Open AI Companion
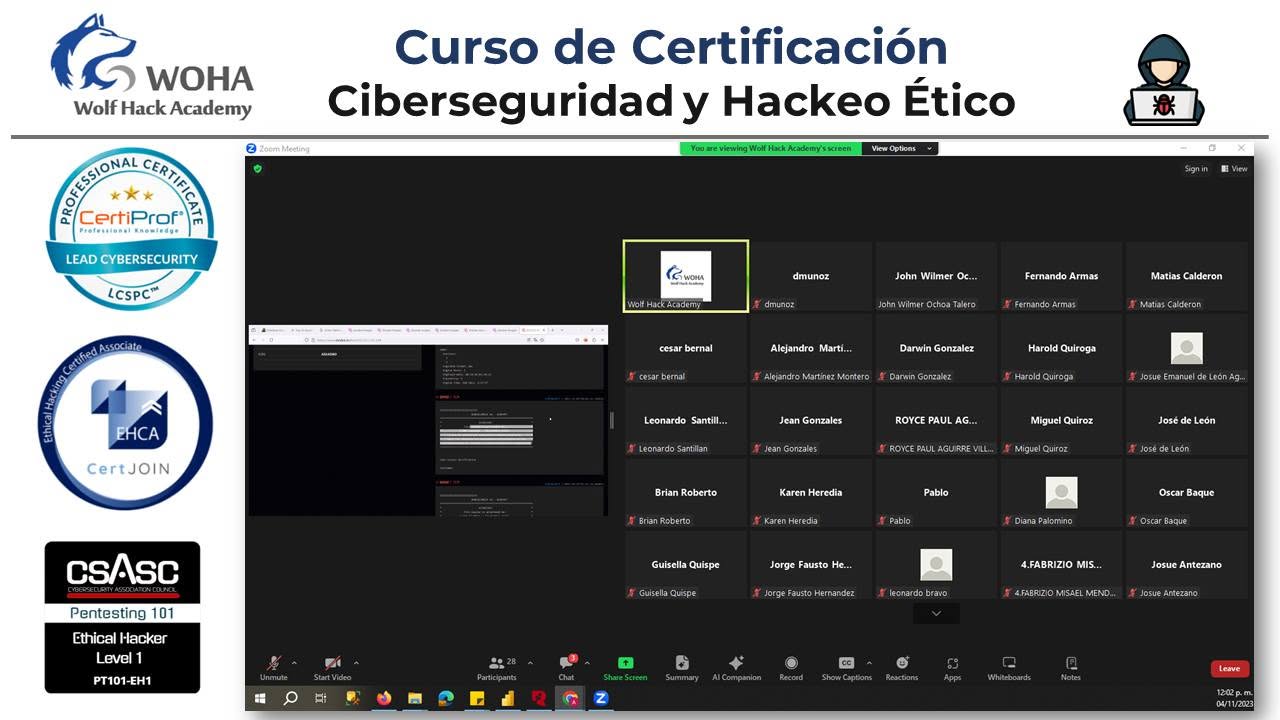The width and height of the screenshot is (1280, 720). click(x=736, y=668)
